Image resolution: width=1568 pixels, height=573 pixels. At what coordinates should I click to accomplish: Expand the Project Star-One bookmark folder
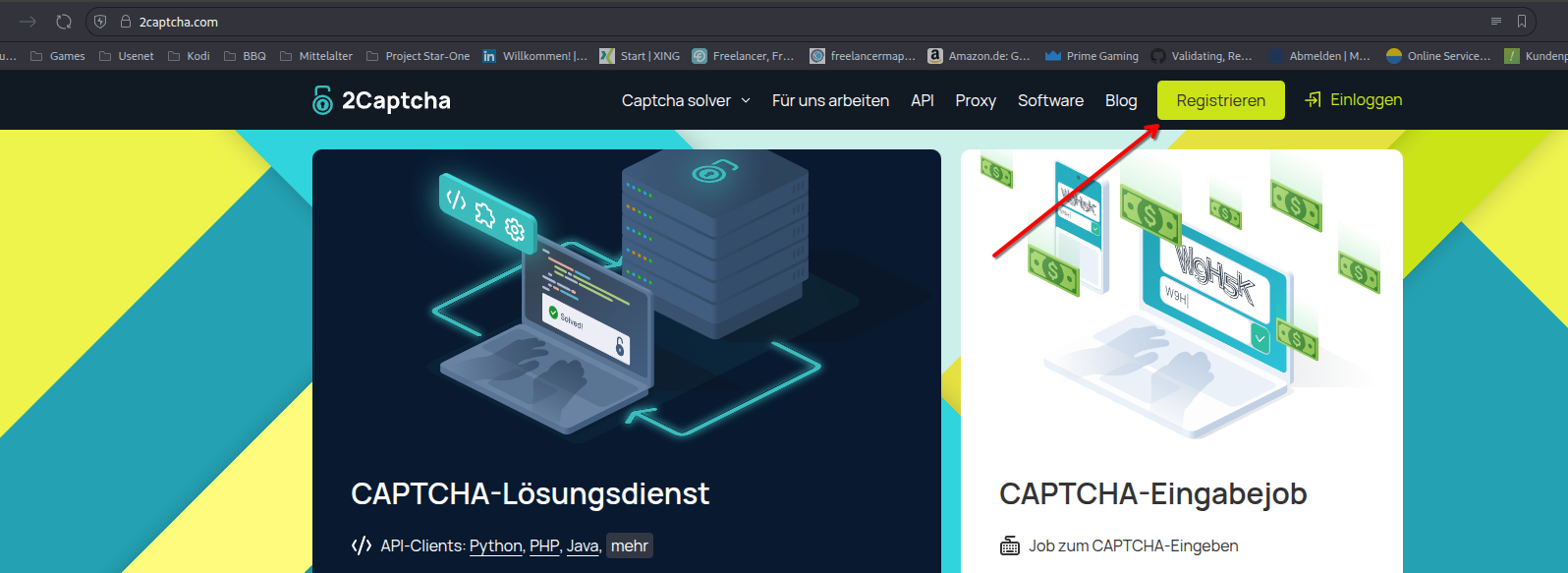(418, 56)
